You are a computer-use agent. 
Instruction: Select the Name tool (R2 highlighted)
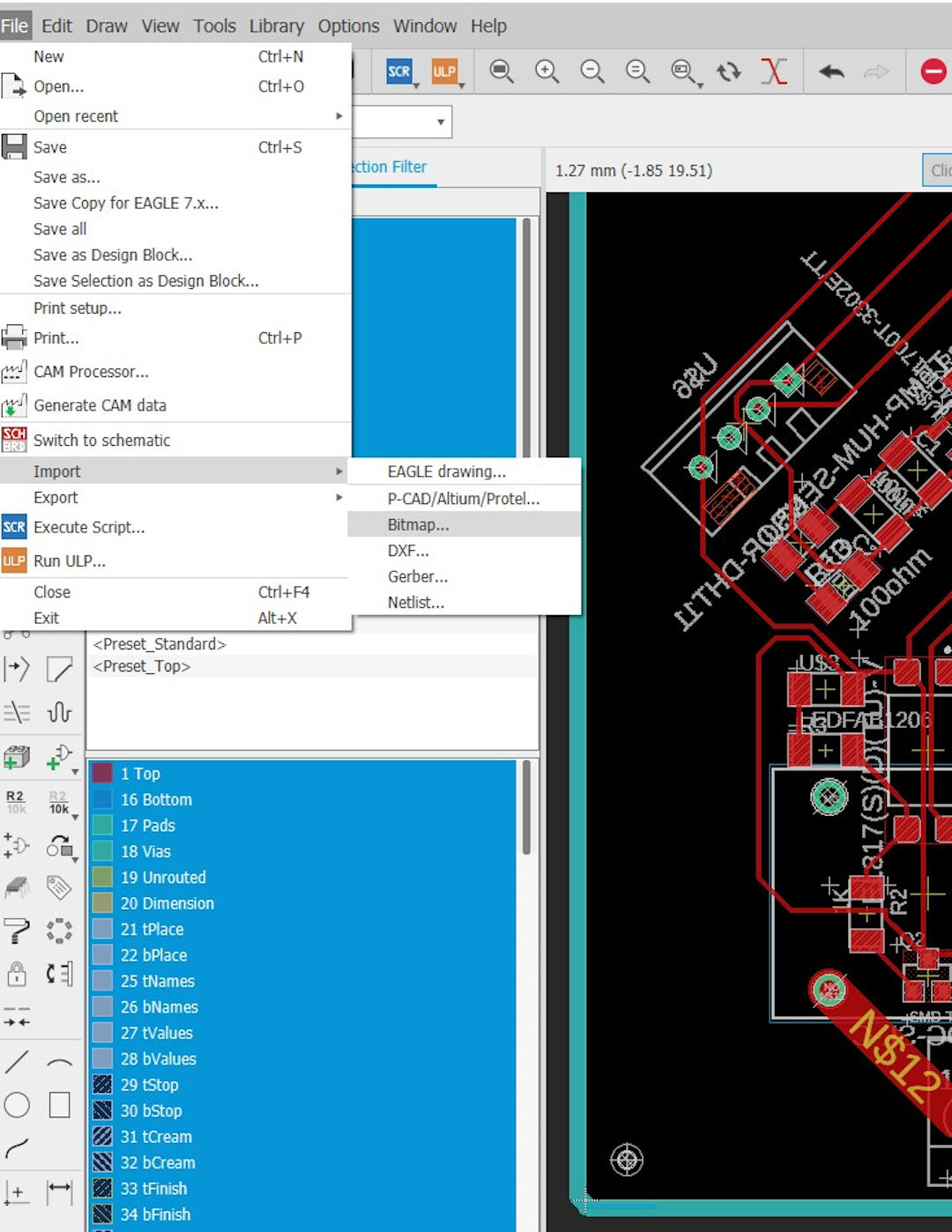point(16,801)
